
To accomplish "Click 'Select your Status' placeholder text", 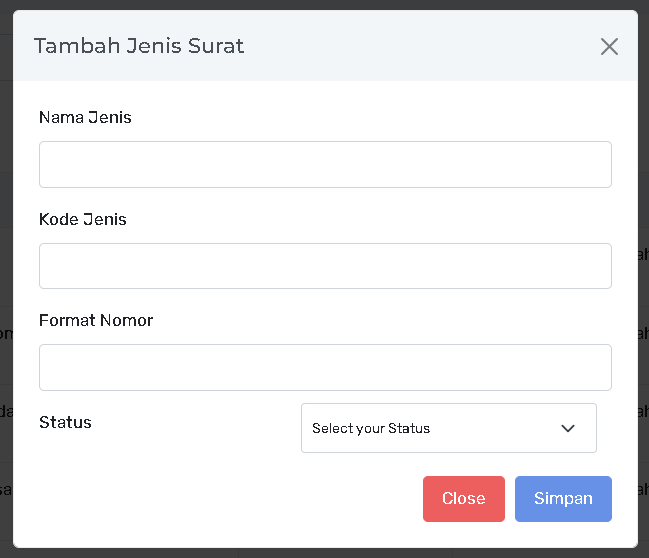I will 371,428.
